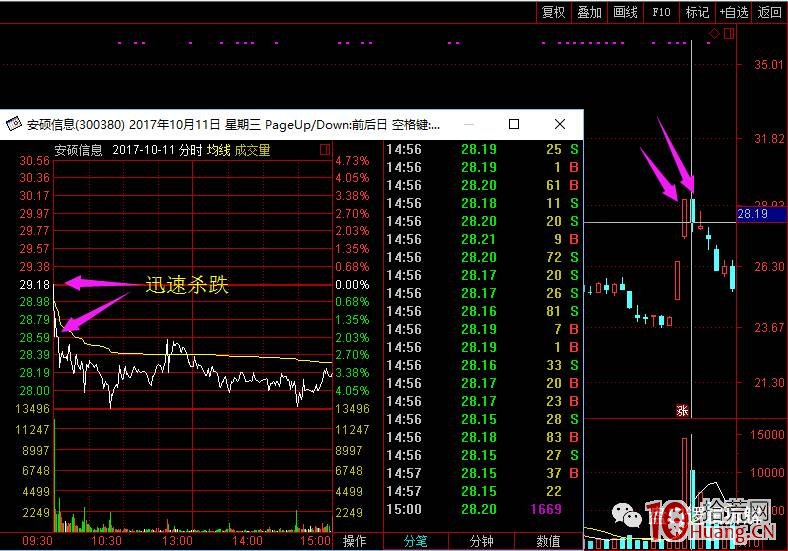Select the 画线 drawing tool
This screenshot has width=788, height=551.
[625, 12]
